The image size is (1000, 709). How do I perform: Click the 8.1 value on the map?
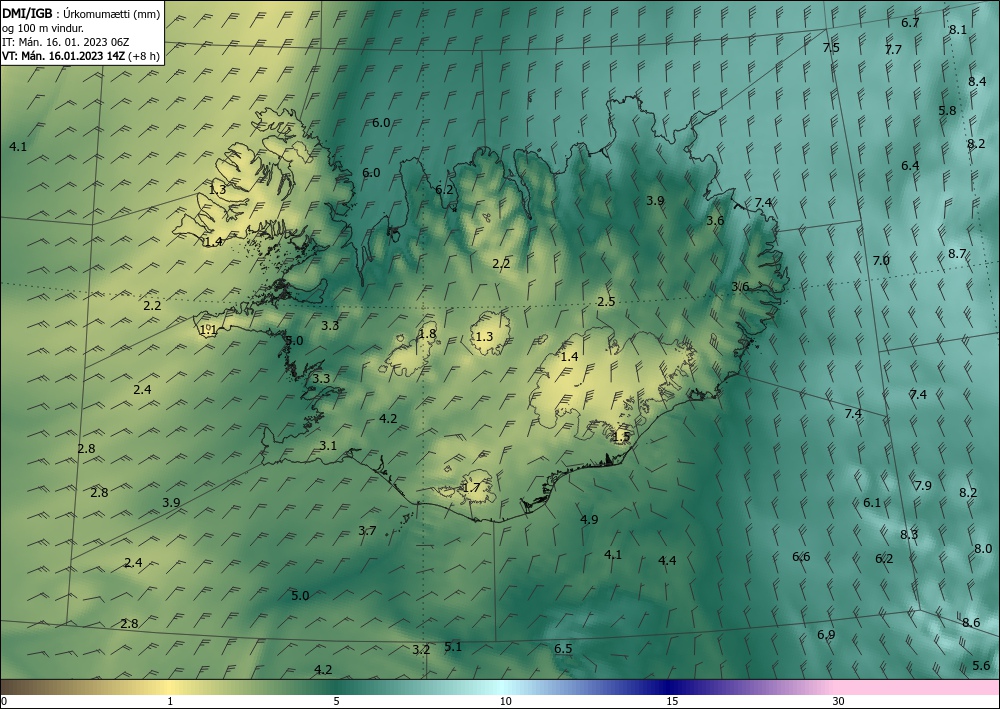tap(958, 29)
